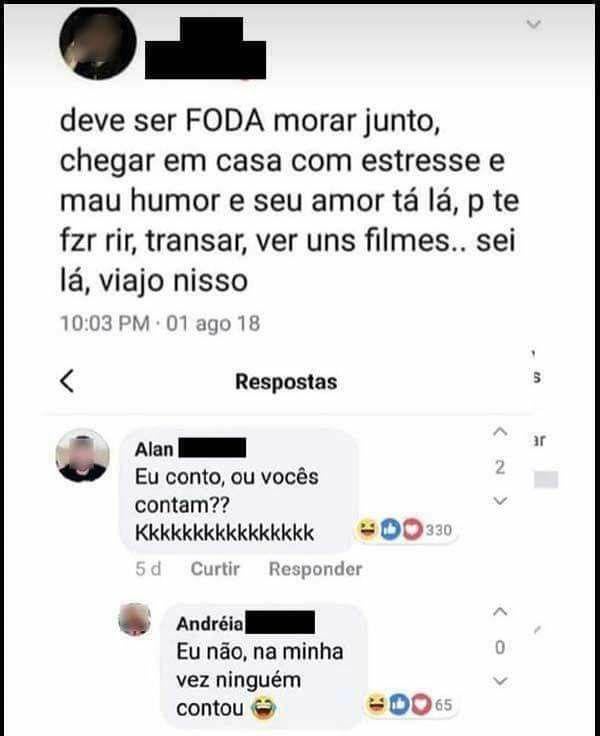Click heart reaction icon on Alan's comment

[412, 530]
